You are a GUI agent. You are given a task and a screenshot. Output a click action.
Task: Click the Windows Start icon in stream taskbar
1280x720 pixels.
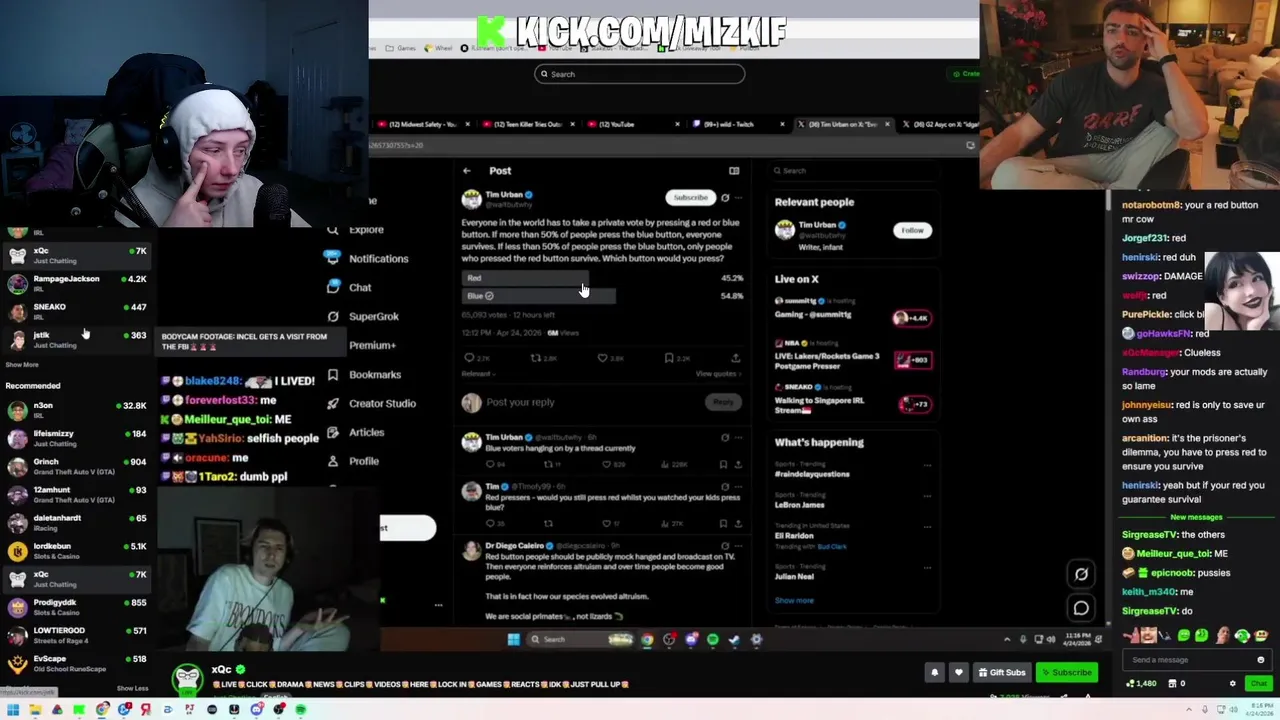(513, 640)
